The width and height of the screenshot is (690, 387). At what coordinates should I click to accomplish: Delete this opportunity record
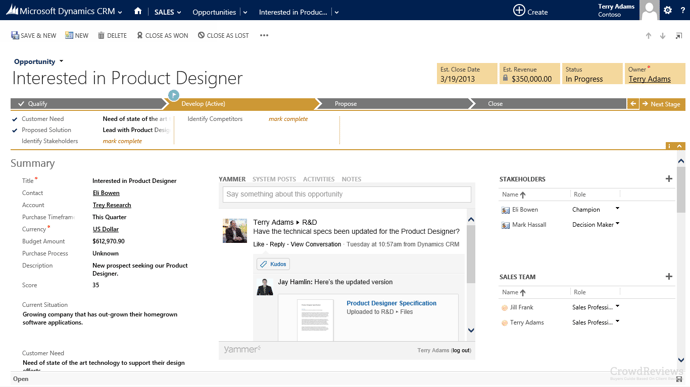112,35
